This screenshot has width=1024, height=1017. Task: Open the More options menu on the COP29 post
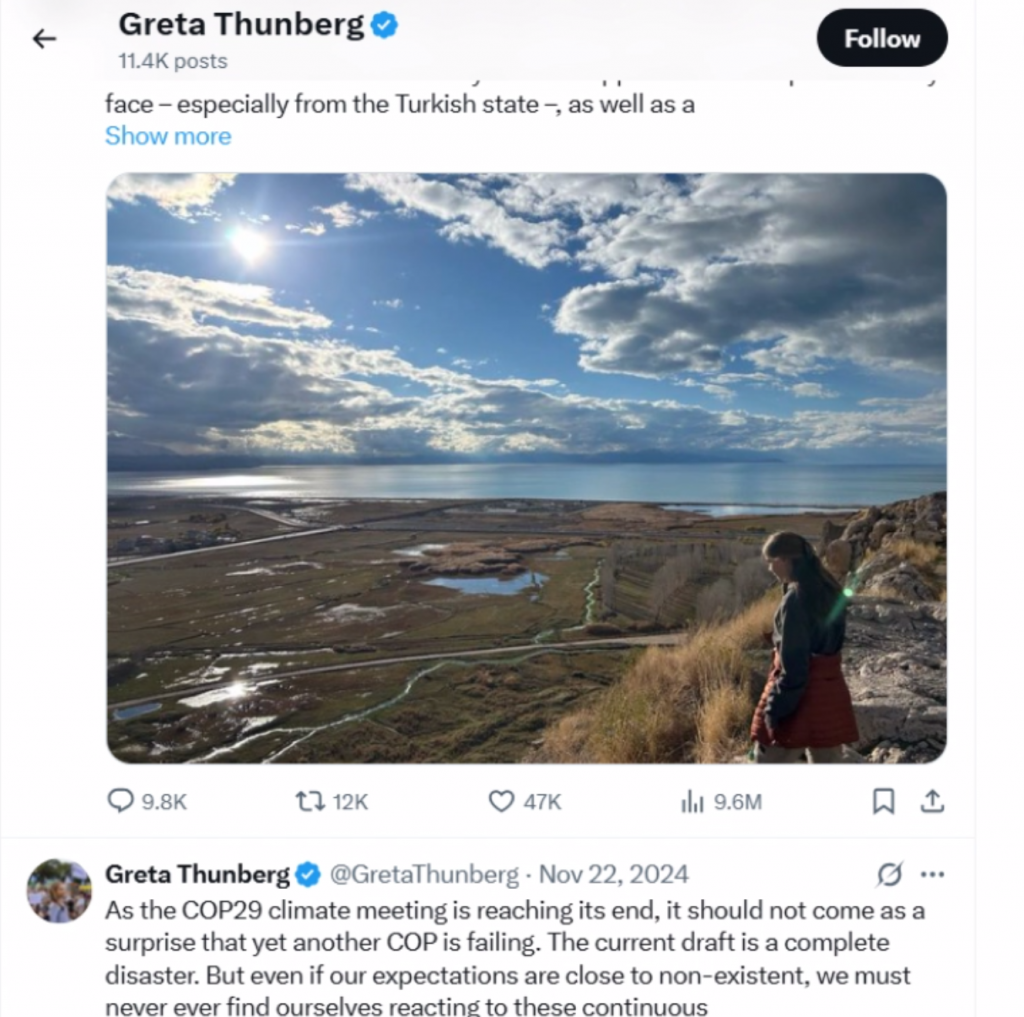pos(932,875)
